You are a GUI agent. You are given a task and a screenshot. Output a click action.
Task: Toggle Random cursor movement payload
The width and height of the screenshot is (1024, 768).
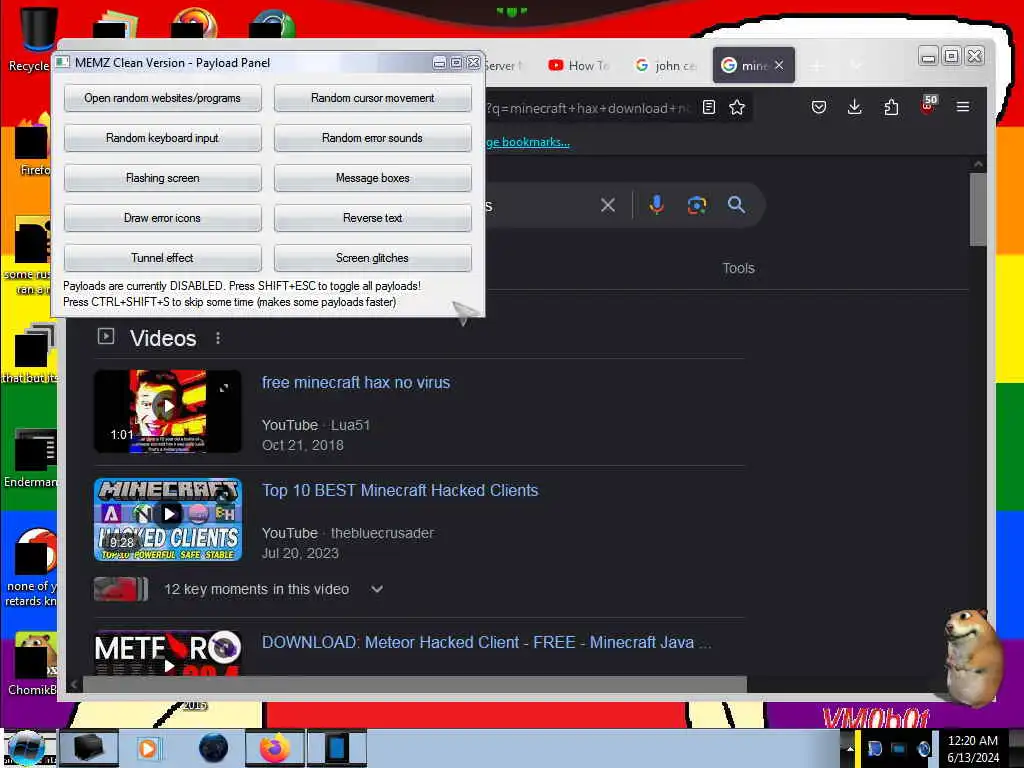point(372,98)
